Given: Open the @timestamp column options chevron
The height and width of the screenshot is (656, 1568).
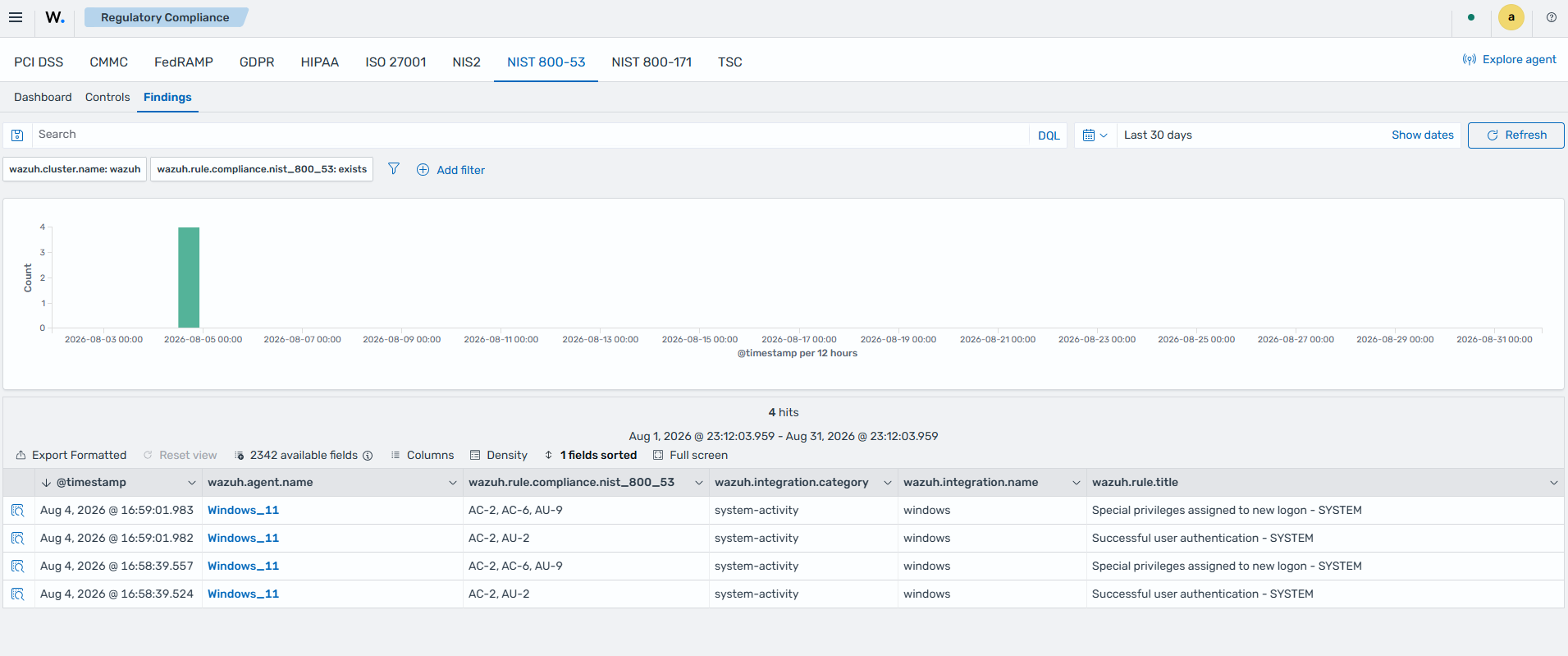Looking at the screenshot, I should (191, 483).
